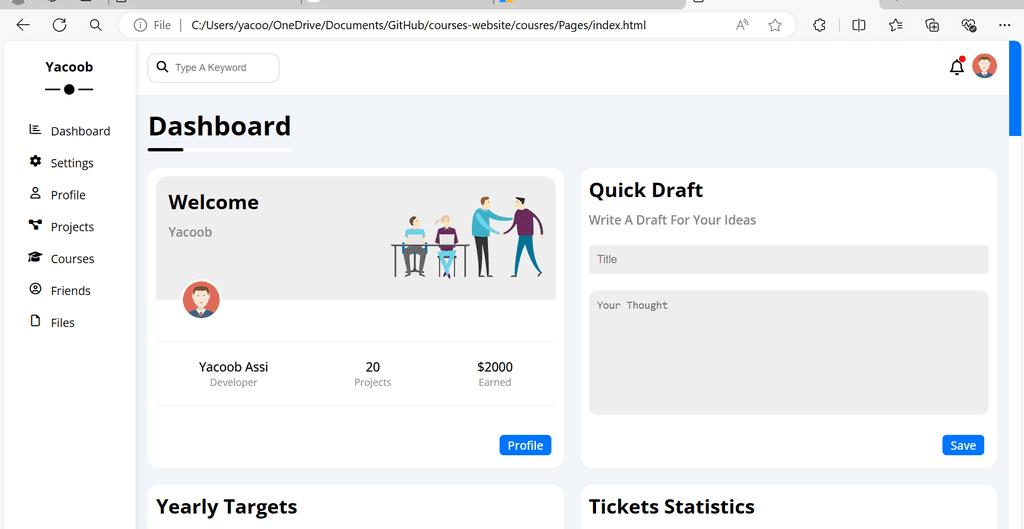Click the Dashboard page heading

[x=219, y=126]
